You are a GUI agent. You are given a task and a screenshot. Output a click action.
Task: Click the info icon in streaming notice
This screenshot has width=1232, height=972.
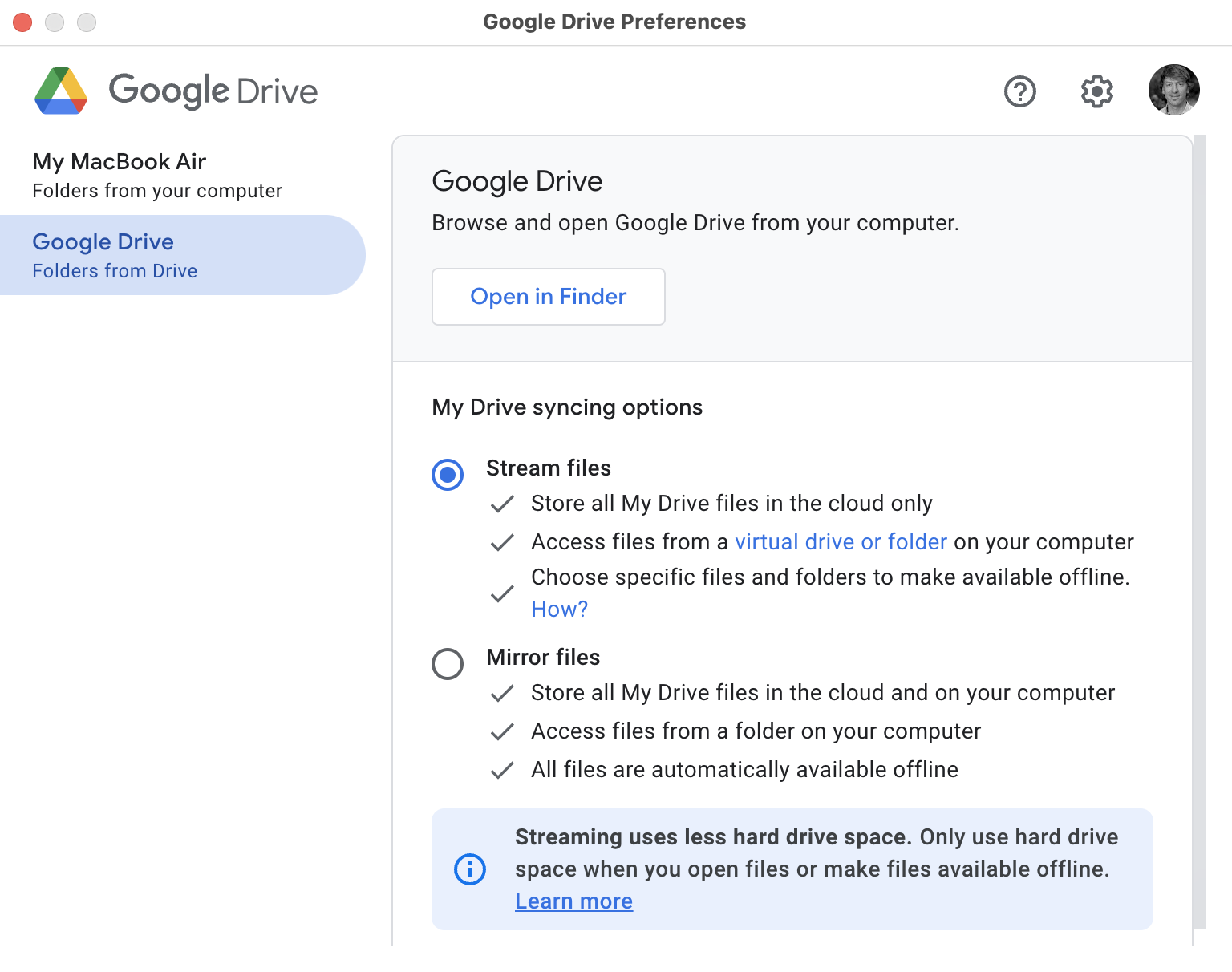pos(470,869)
